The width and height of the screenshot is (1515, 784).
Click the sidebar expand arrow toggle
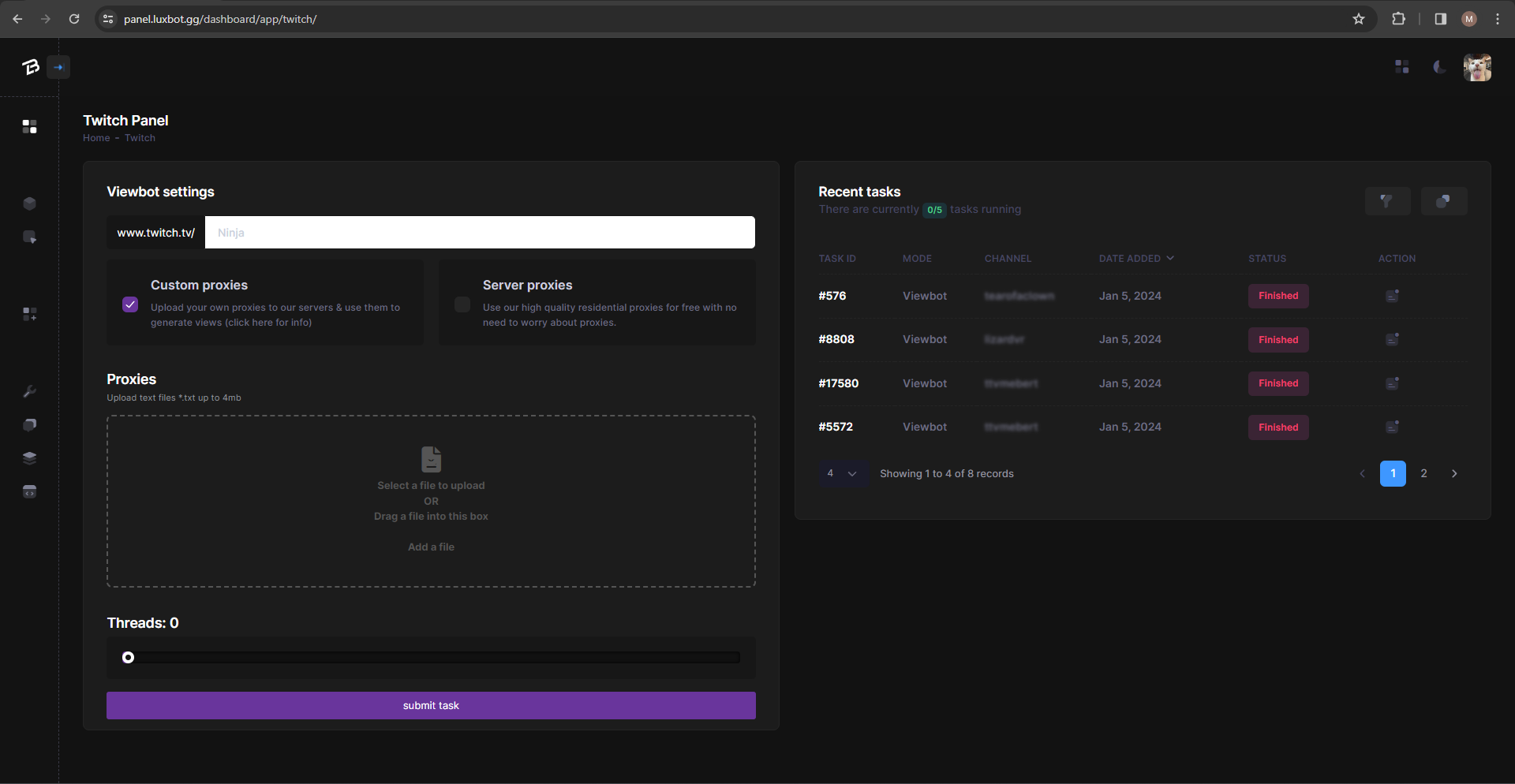[58, 67]
